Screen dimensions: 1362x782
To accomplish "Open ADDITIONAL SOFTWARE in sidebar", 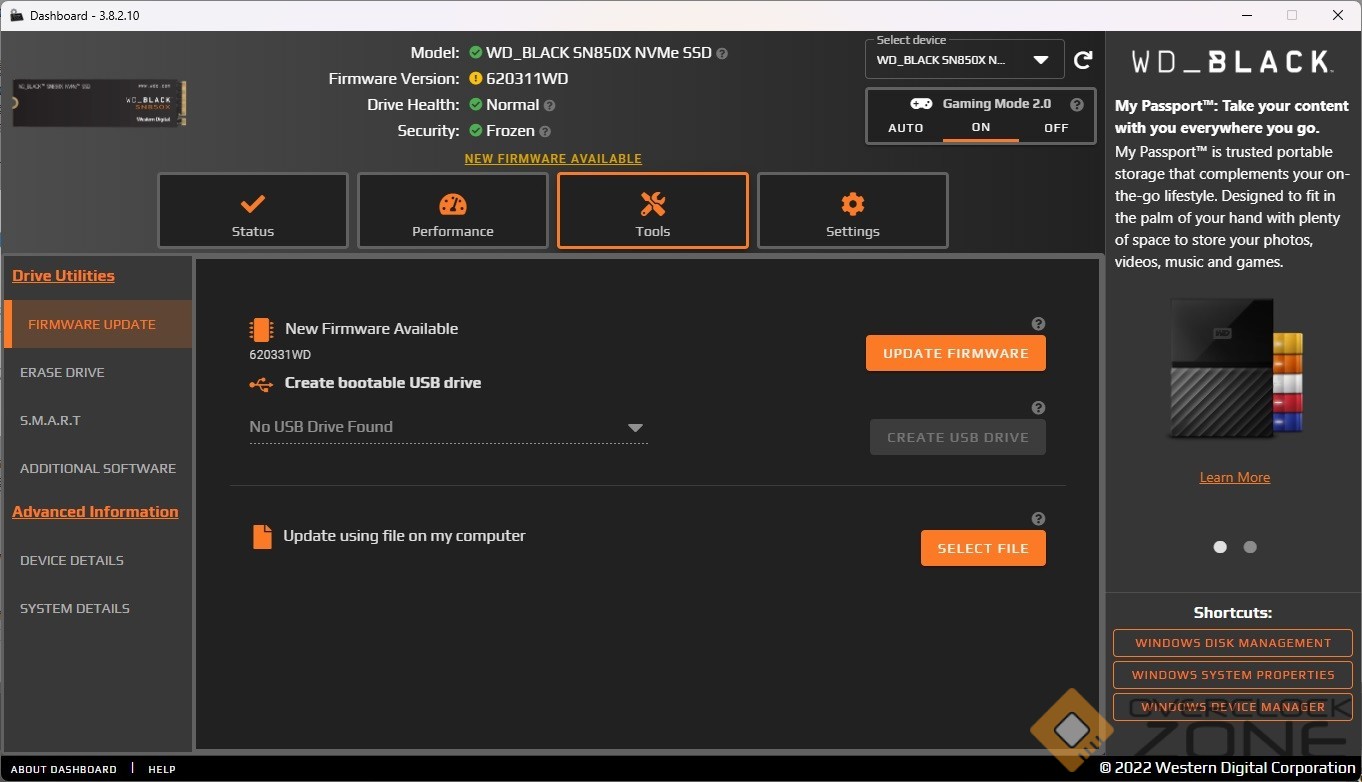I will pyautogui.click(x=98, y=468).
